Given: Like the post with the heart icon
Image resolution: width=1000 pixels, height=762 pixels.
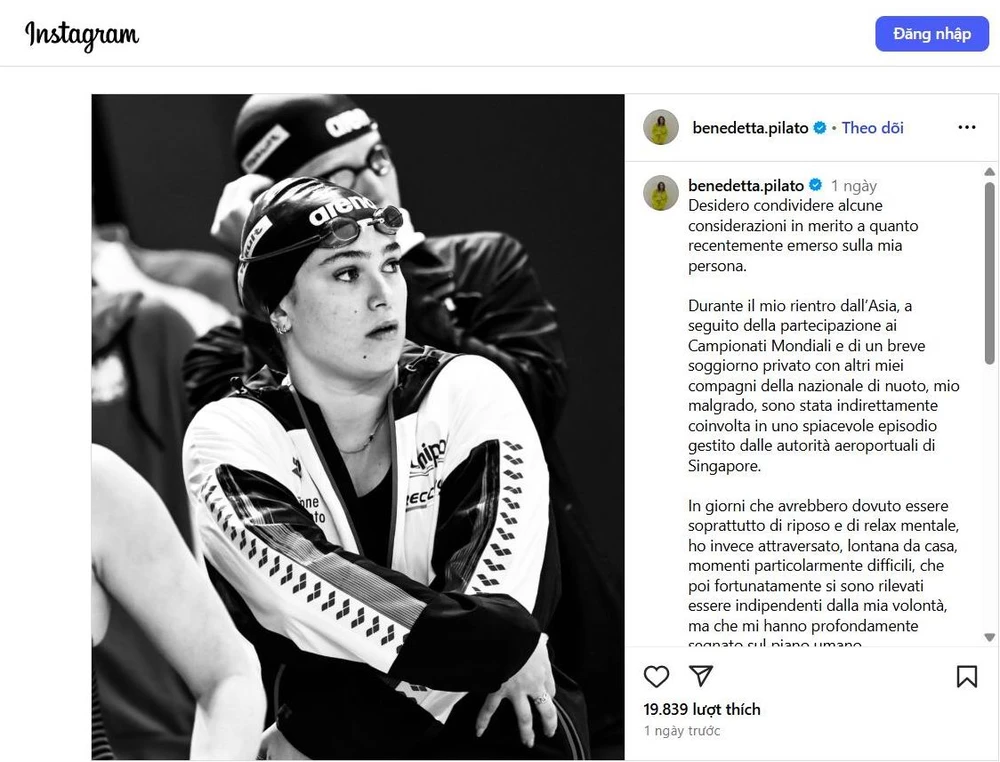Looking at the screenshot, I should 656,676.
